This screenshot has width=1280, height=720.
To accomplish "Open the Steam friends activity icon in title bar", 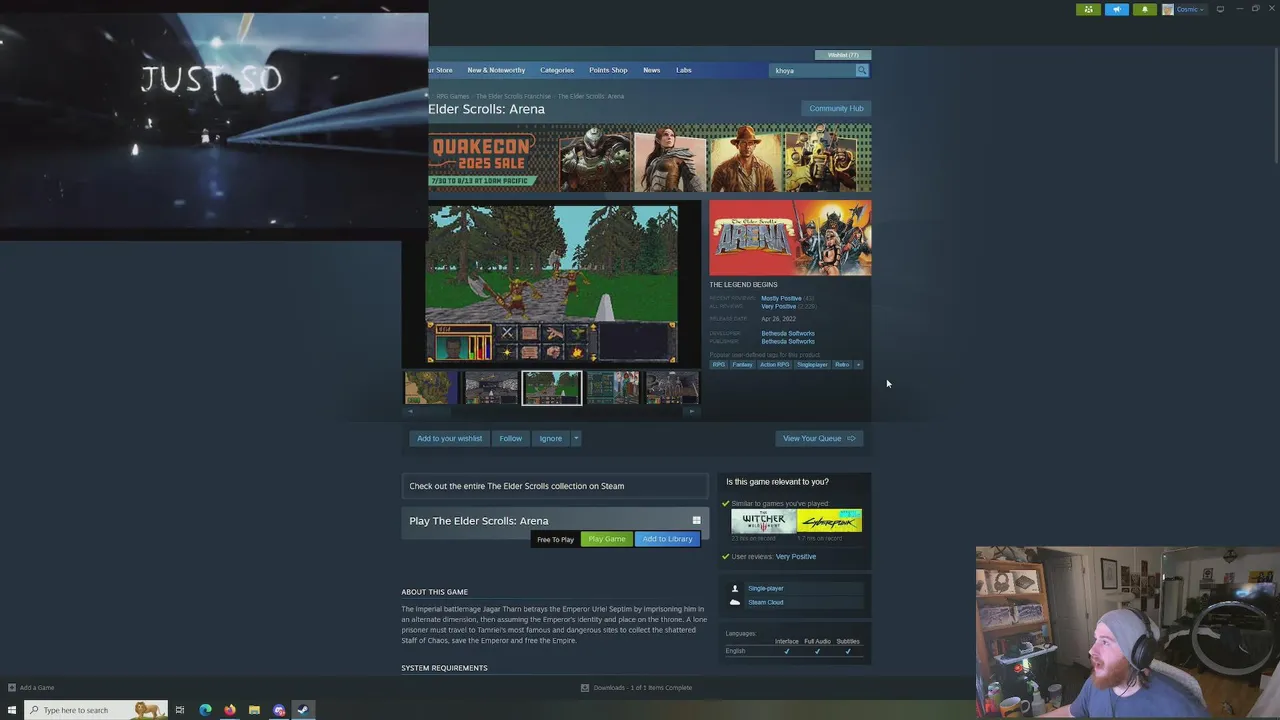I will tap(1088, 9).
